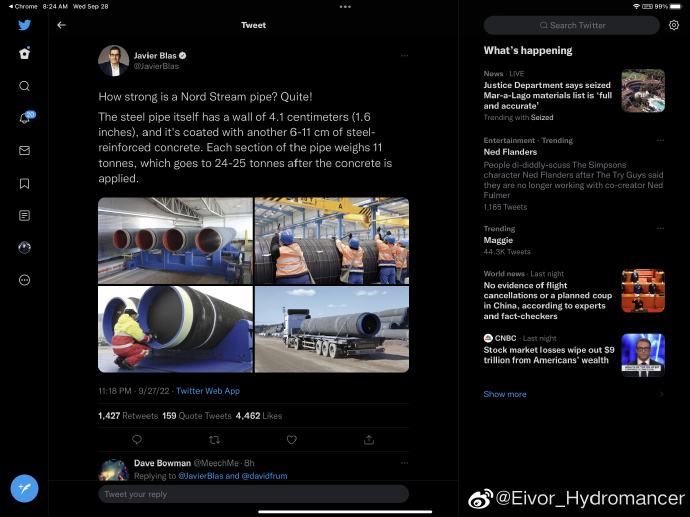
Task: Go back with the left arrow
Action: click(x=62, y=25)
